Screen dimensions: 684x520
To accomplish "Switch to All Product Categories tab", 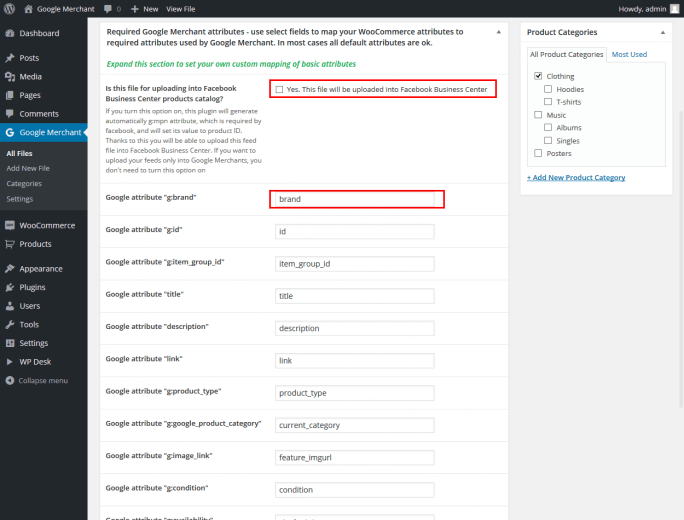I will click(x=566, y=55).
